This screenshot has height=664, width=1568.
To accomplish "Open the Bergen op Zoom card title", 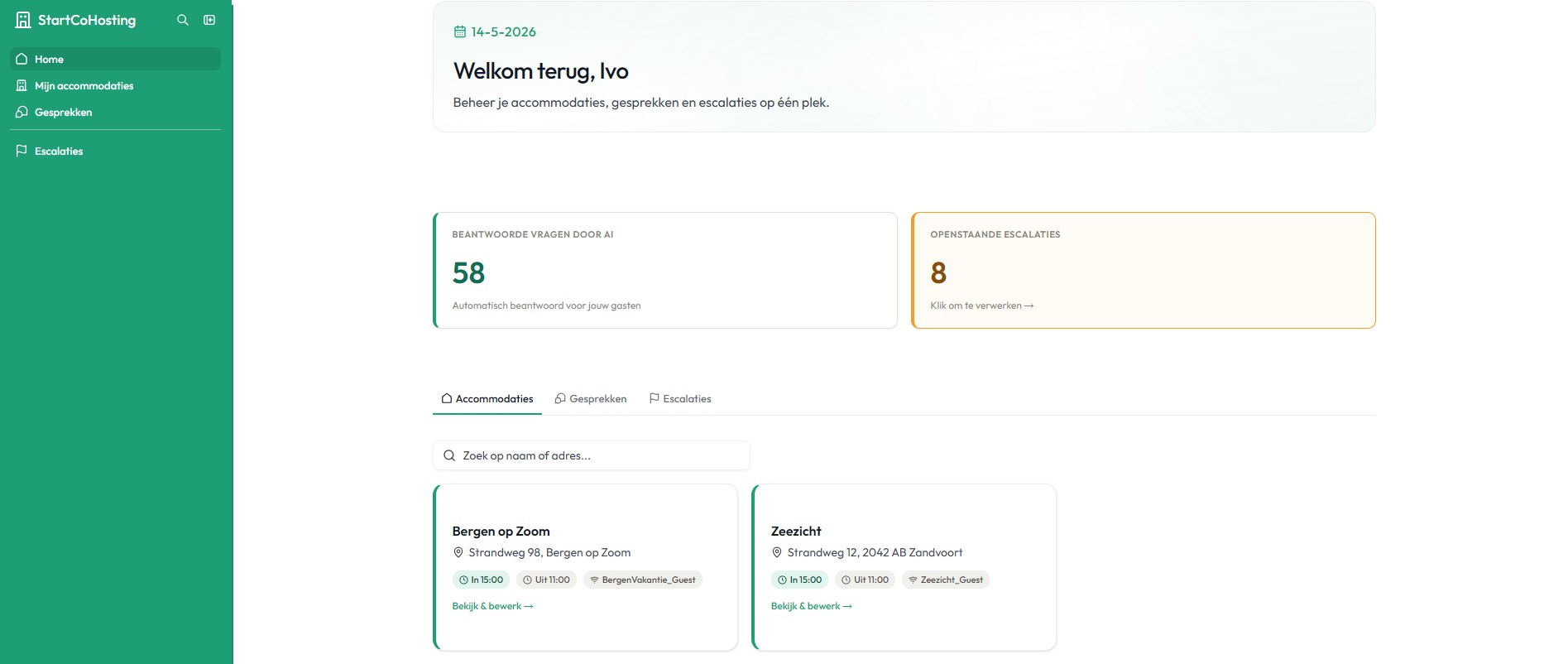I will pos(501,532).
